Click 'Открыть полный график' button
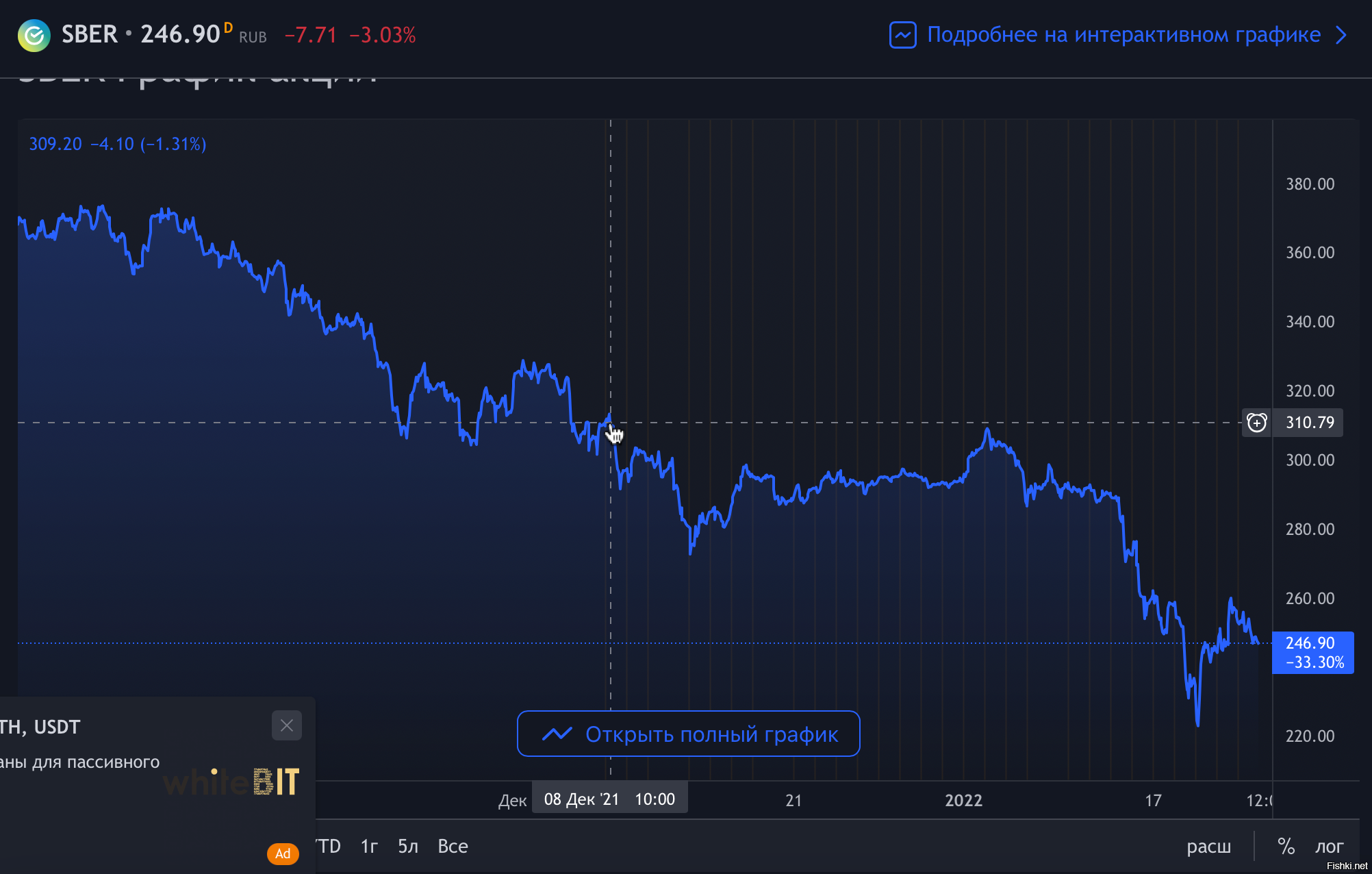 (688, 734)
